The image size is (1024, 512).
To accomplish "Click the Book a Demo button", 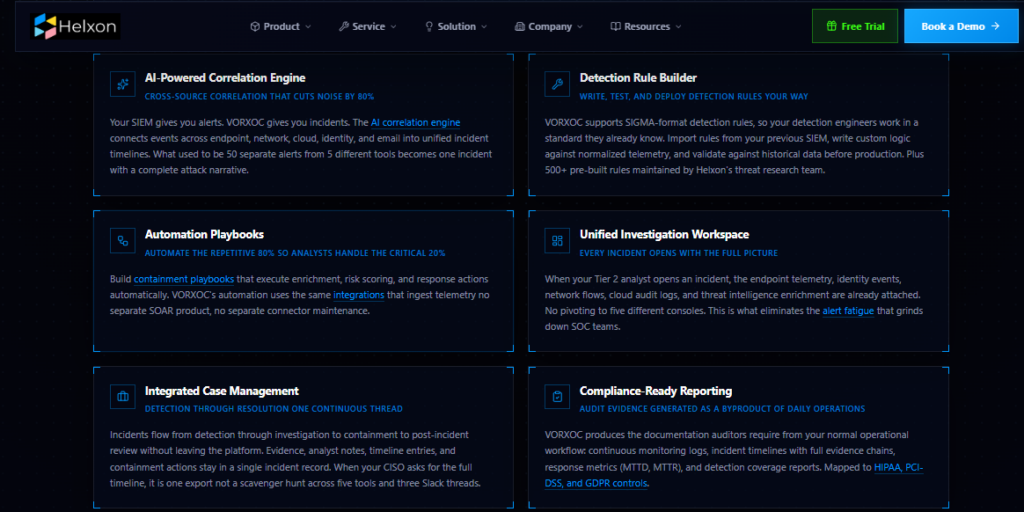I will (x=961, y=26).
